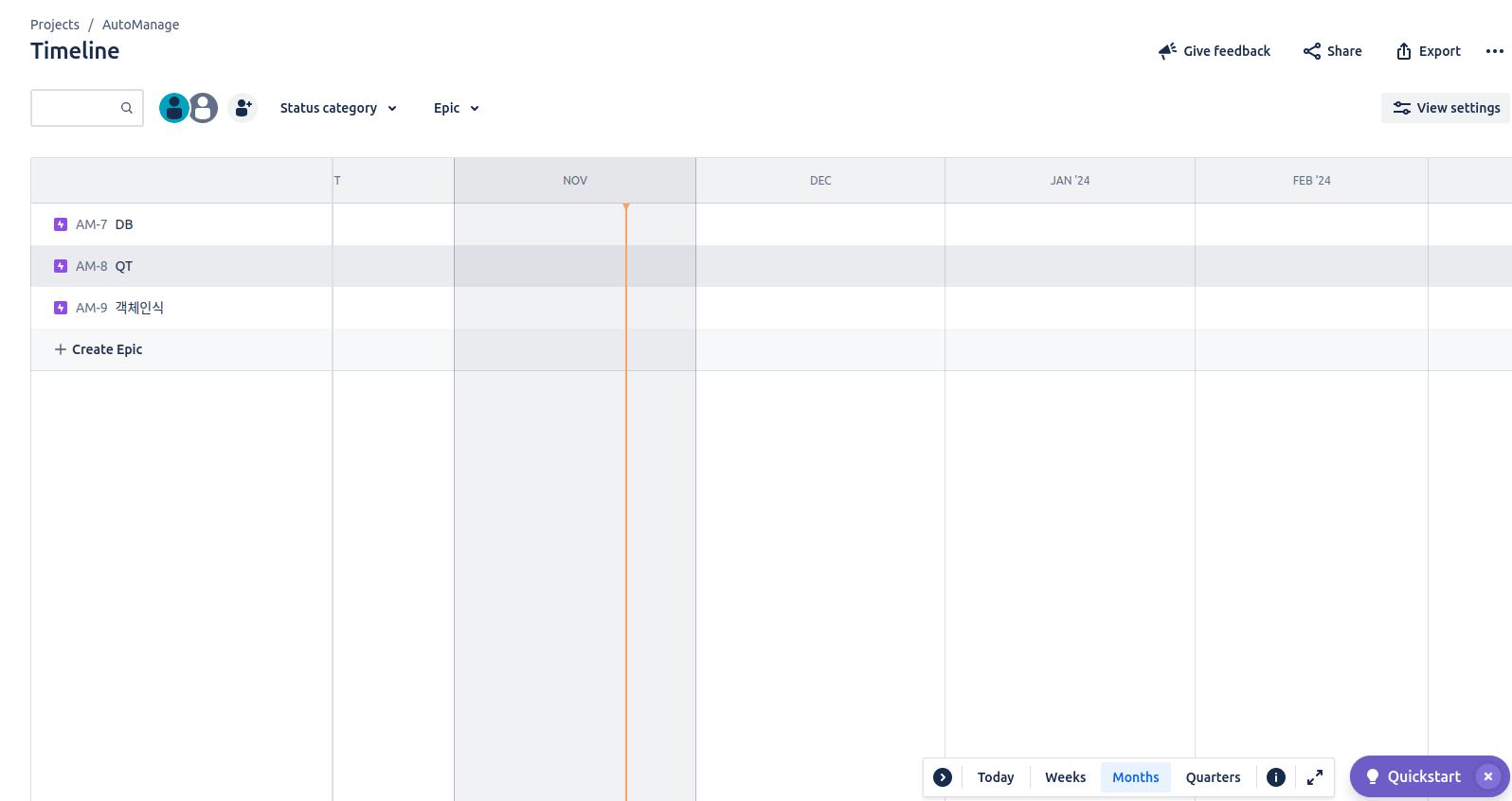Image resolution: width=1512 pixels, height=801 pixels.
Task: Select the teal user avatar filter
Action: (x=174, y=108)
